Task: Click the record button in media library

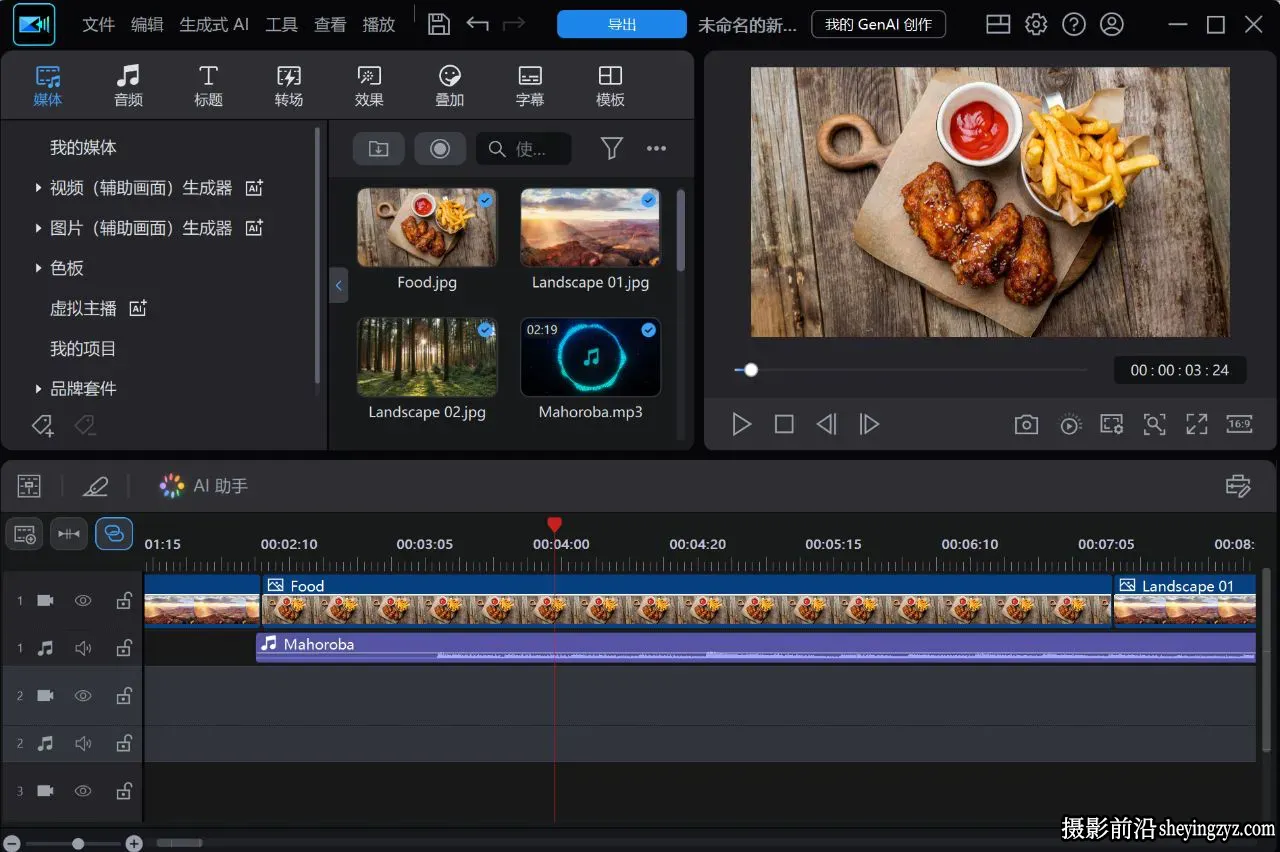Action: point(440,149)
